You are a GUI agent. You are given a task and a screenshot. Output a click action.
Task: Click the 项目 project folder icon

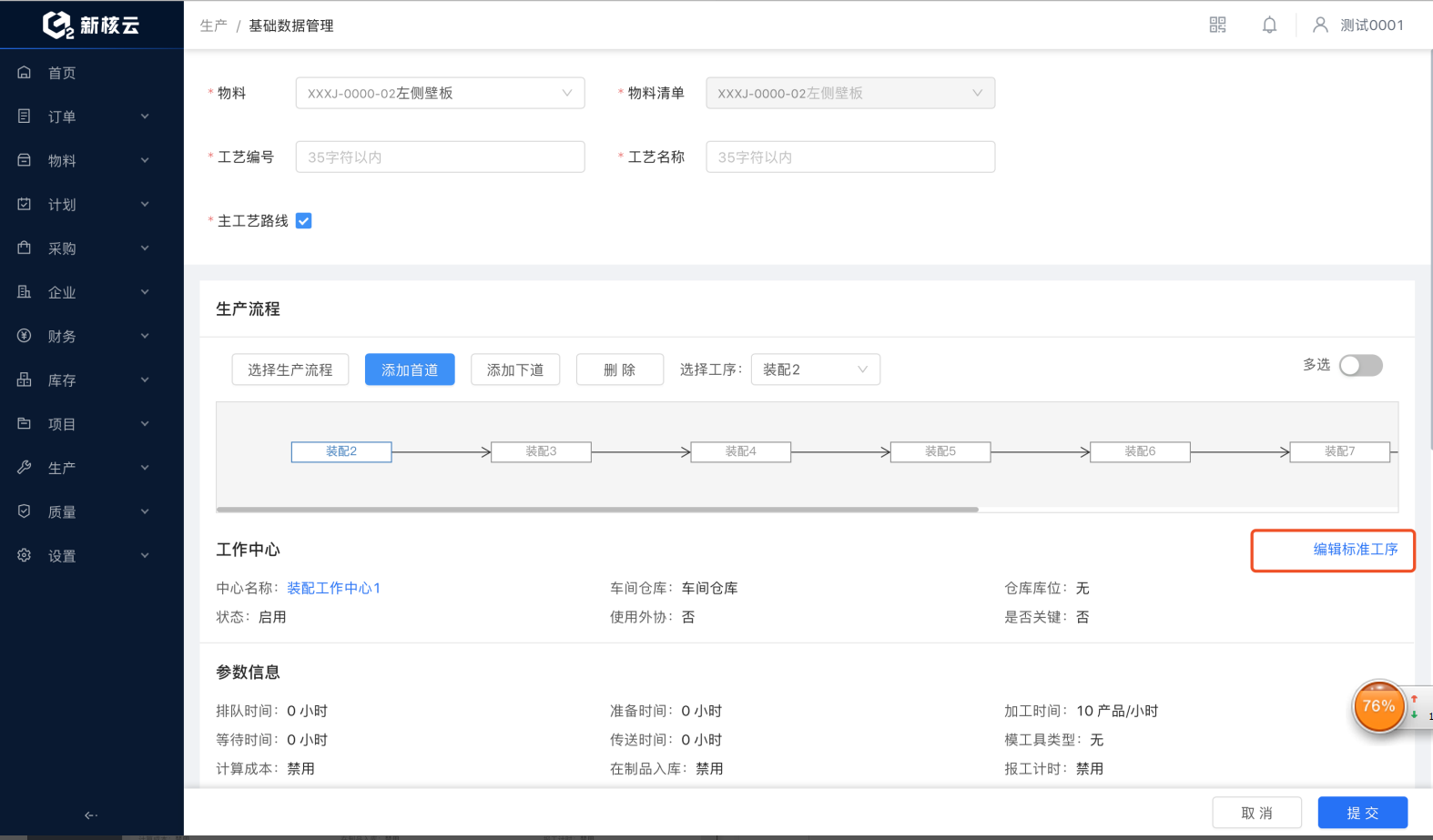point(25,423)
